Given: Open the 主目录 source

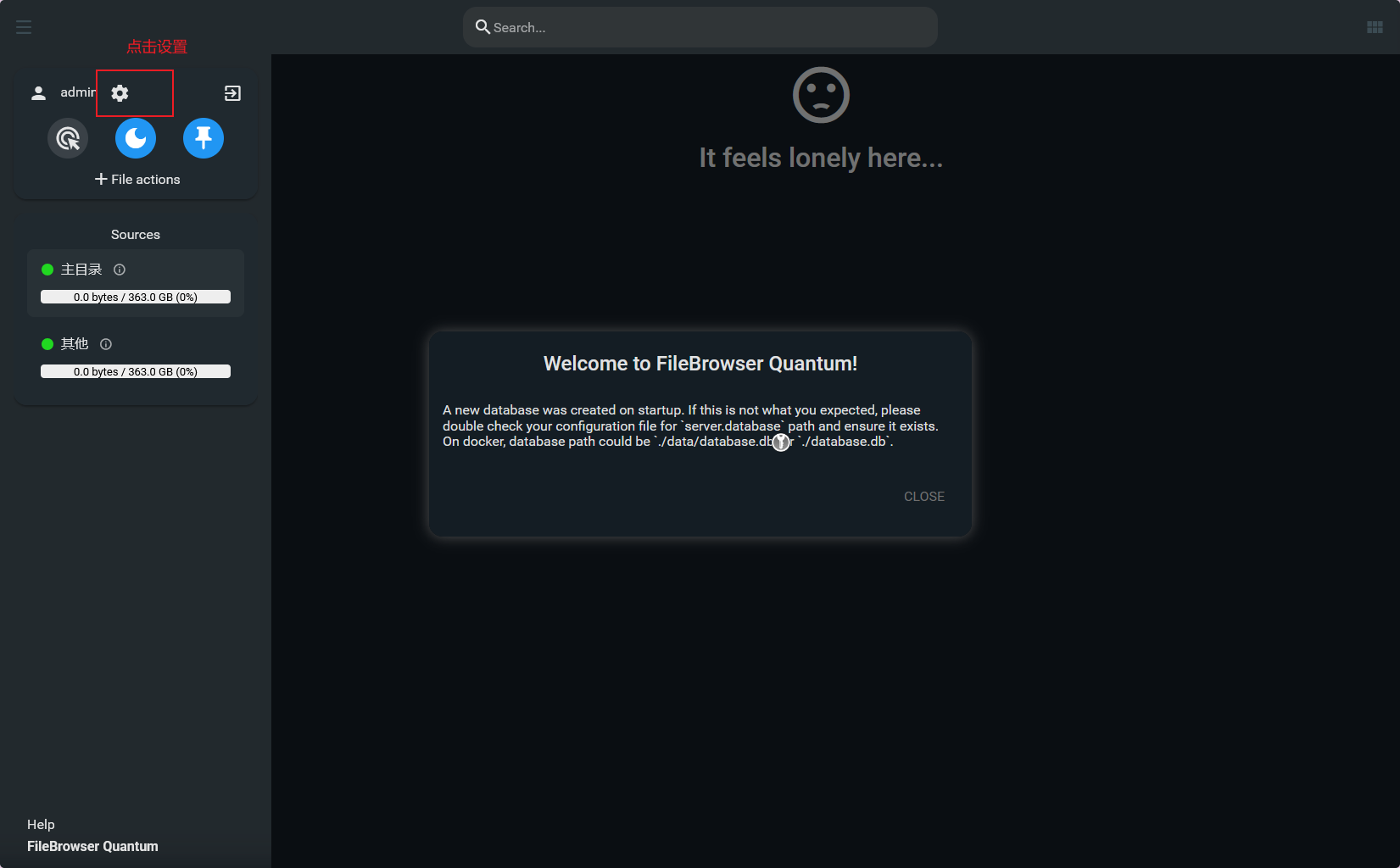Looking at the screenshot, I should [x=81, y=270].
